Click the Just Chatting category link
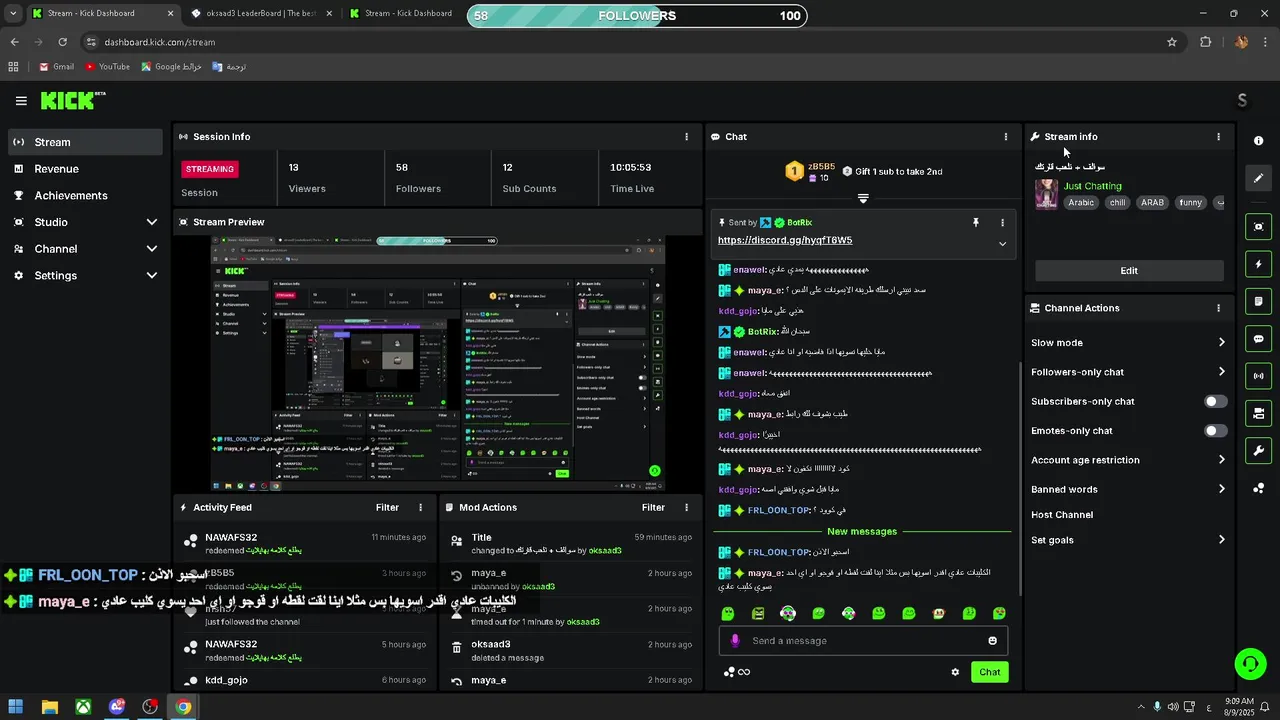The image size is (1280, 720). (1092, 186)
